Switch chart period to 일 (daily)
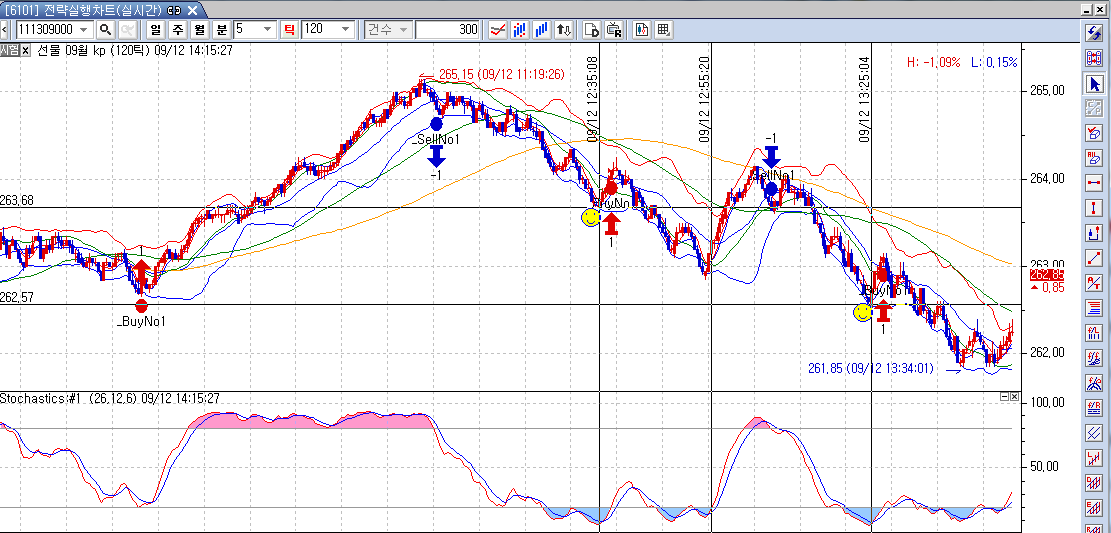 pos(157,29)
